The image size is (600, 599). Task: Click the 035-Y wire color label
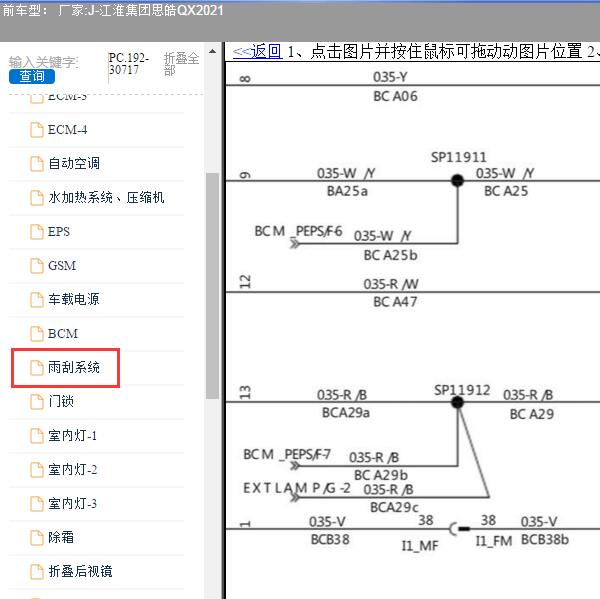coord(390,77)
